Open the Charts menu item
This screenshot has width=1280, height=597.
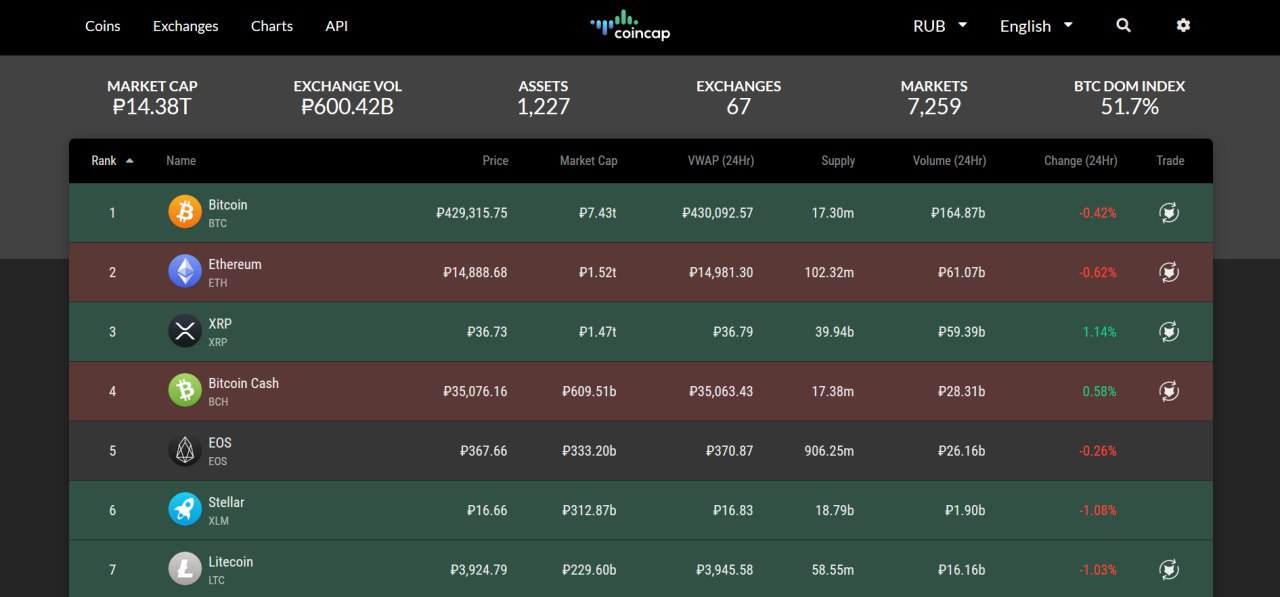pyautogui.click(x=272, y=26)
